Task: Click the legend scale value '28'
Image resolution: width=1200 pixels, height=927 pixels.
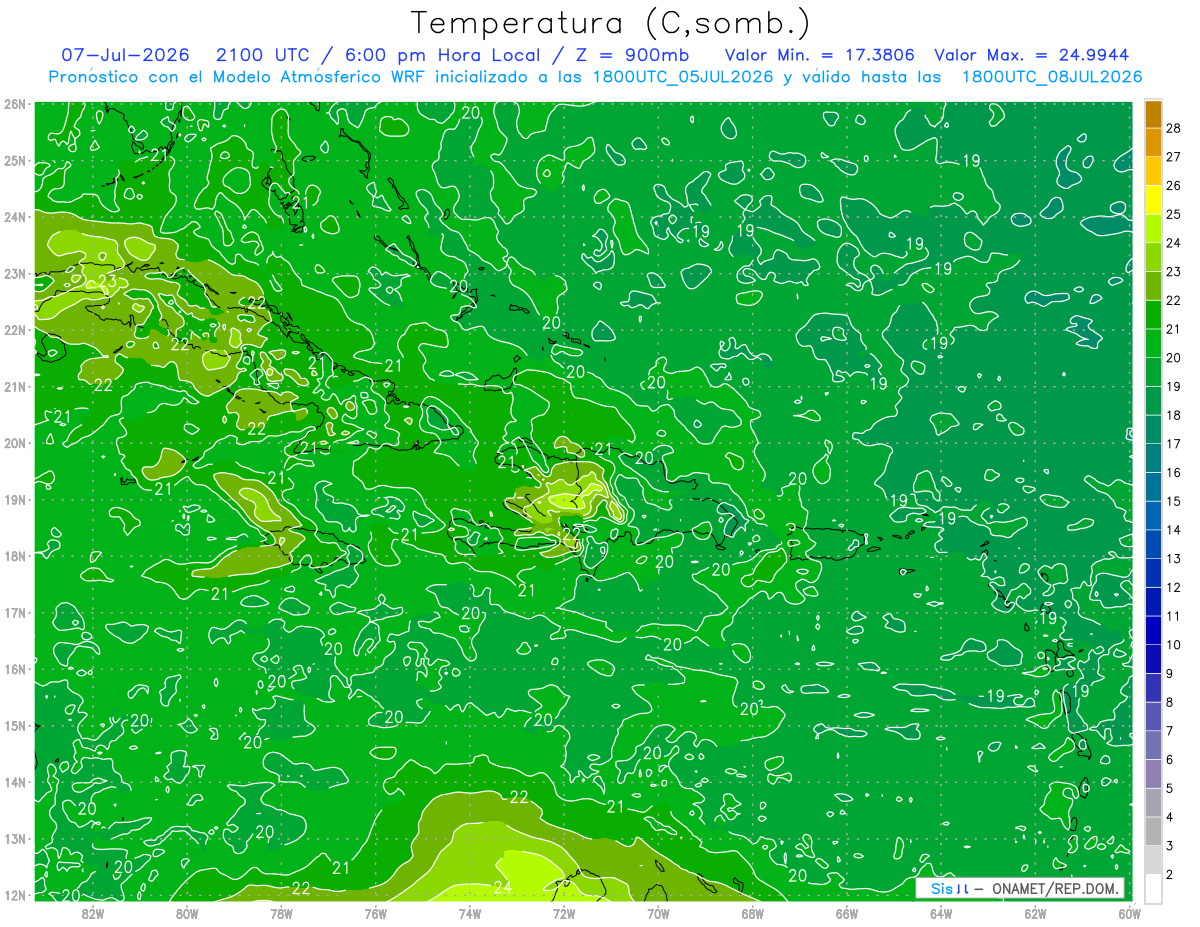Action: 1174,127
